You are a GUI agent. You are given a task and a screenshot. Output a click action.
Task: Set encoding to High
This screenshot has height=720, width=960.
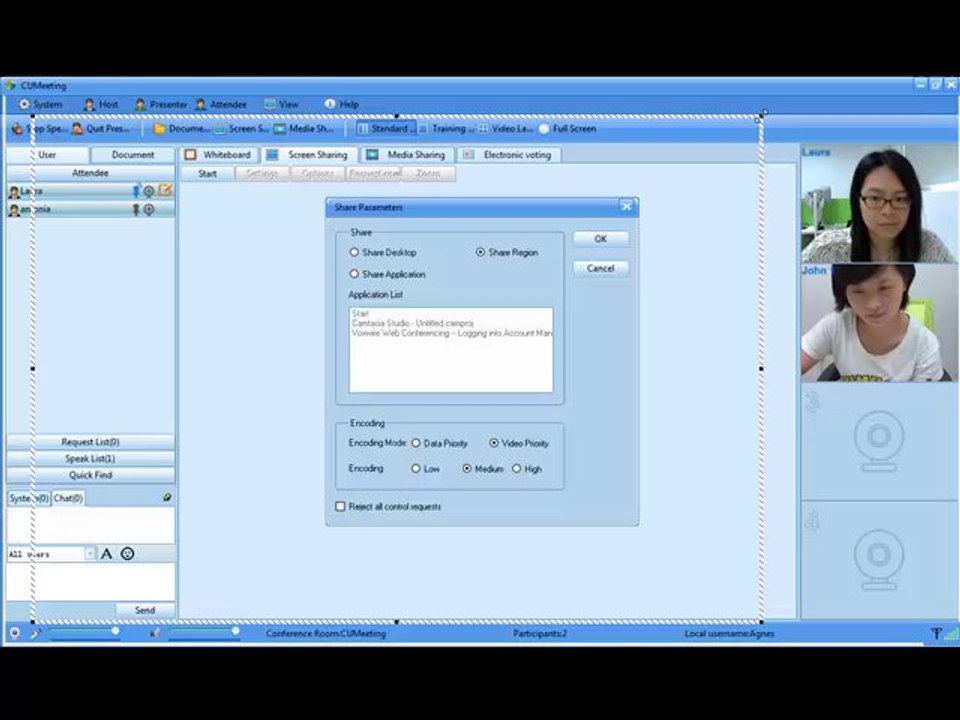517,469
